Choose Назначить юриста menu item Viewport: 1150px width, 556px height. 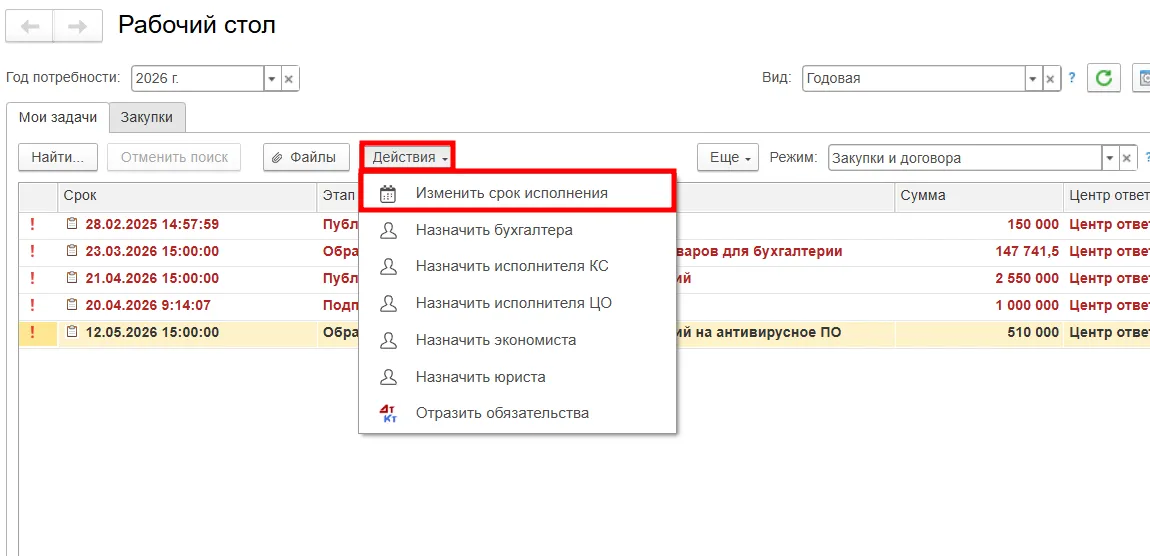pyautogui.click(x=517, y=377)
